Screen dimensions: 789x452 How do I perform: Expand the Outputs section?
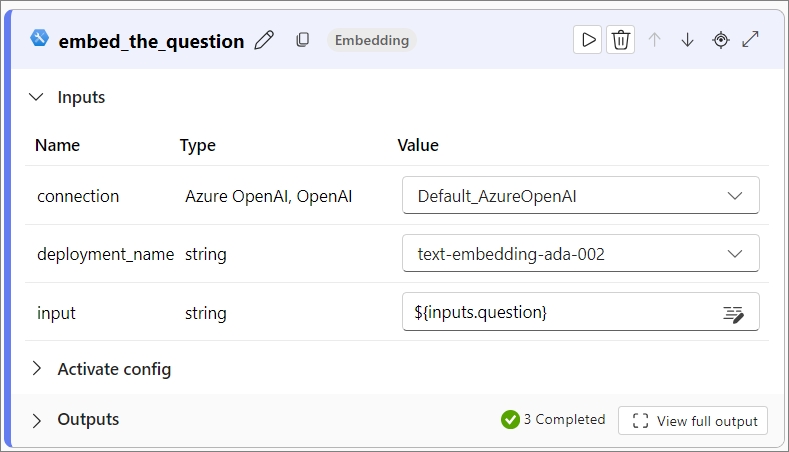[37, 420]
